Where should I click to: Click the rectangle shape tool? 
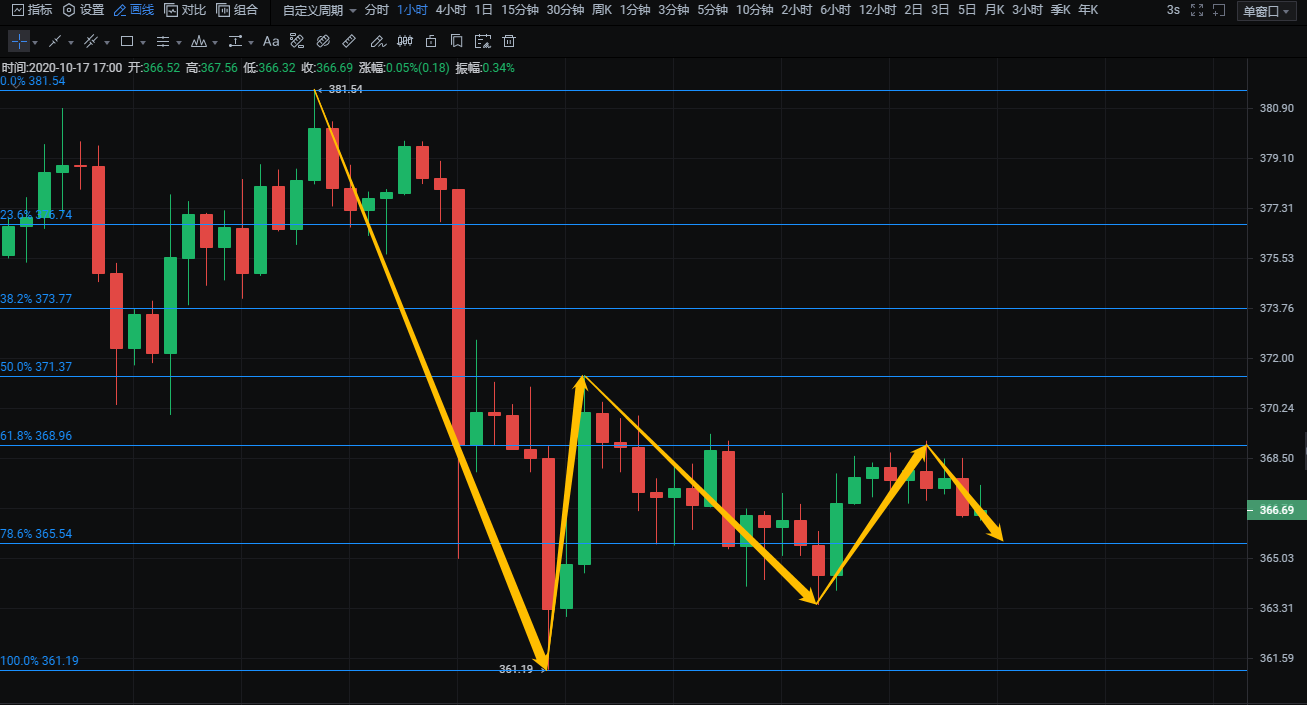(126, 42)
